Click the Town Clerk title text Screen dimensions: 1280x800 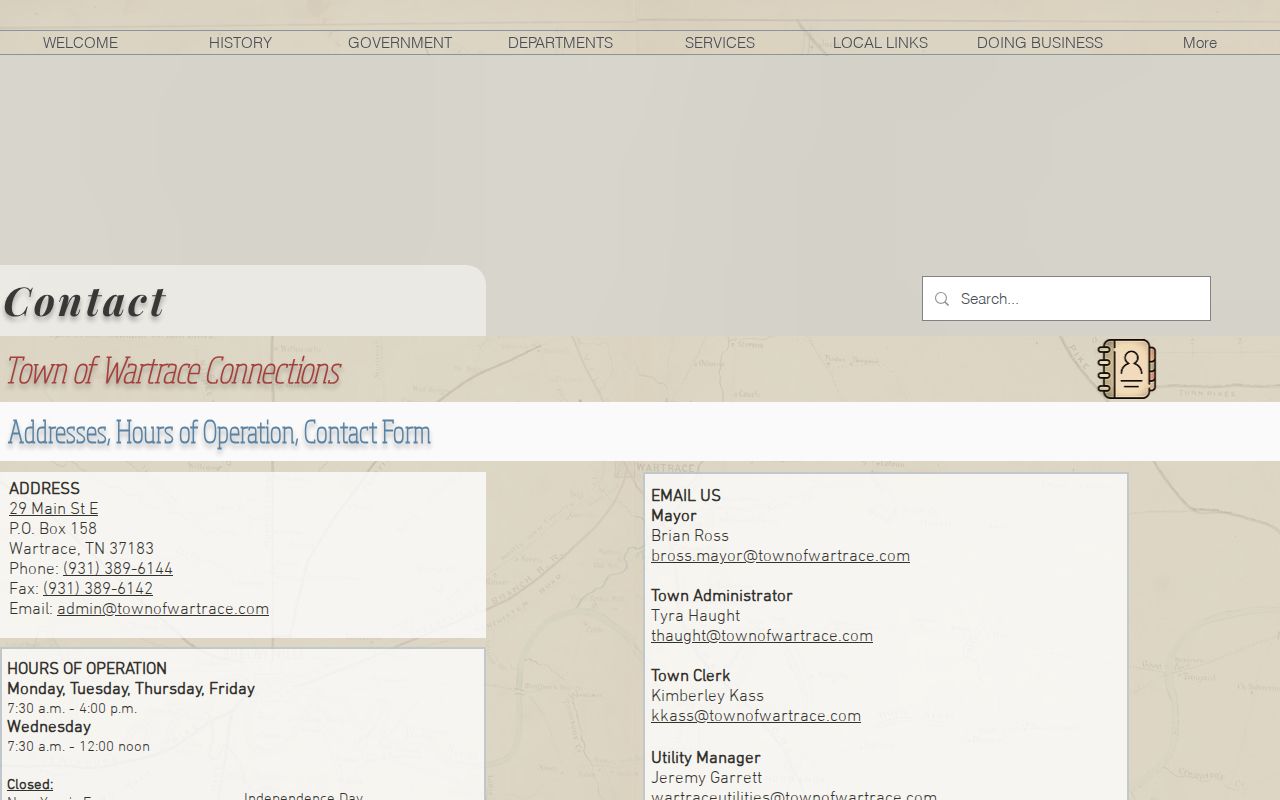691,676
